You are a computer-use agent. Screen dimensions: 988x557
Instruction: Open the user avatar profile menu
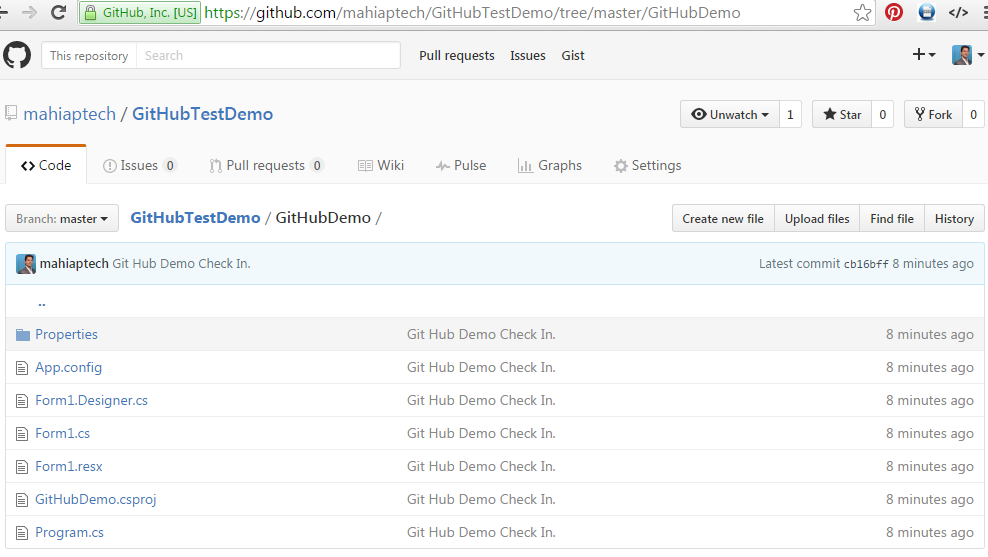coord(967,55)
